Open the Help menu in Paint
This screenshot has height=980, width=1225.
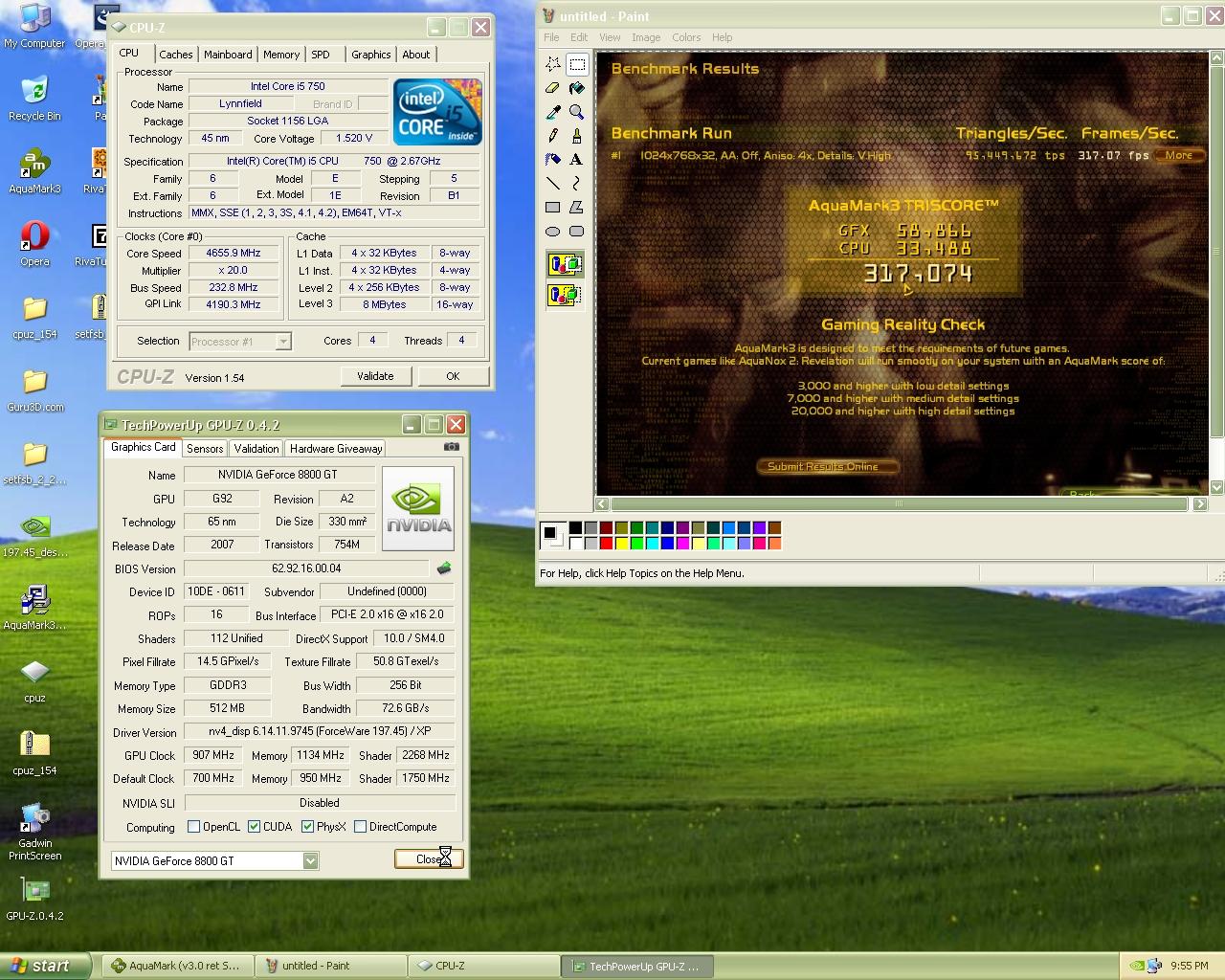pos(723,37)
